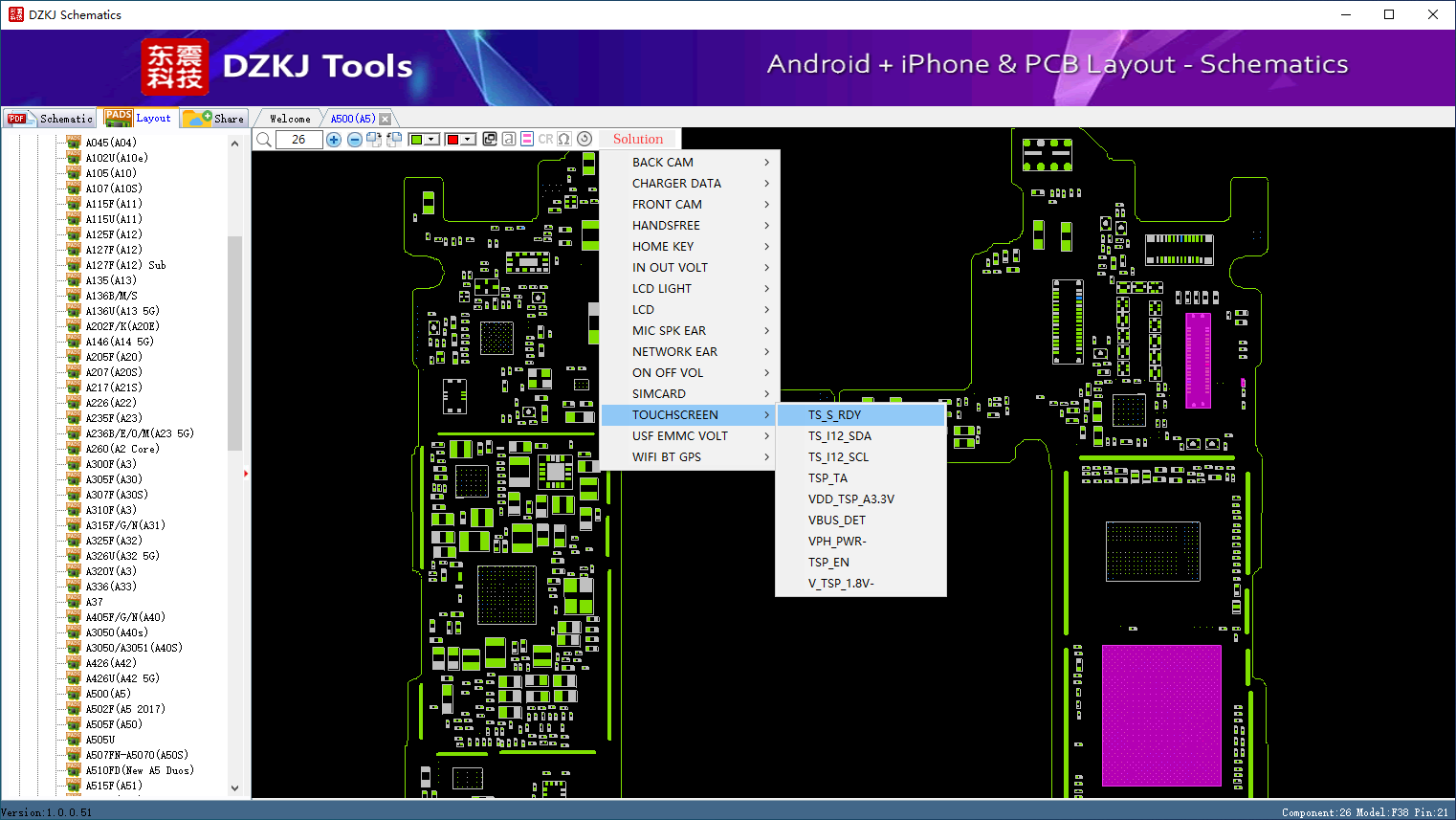Choose the VDD_TSP_A3.3V signal
This screenshot has height=820, width=1456.
[x=861, y=499]
